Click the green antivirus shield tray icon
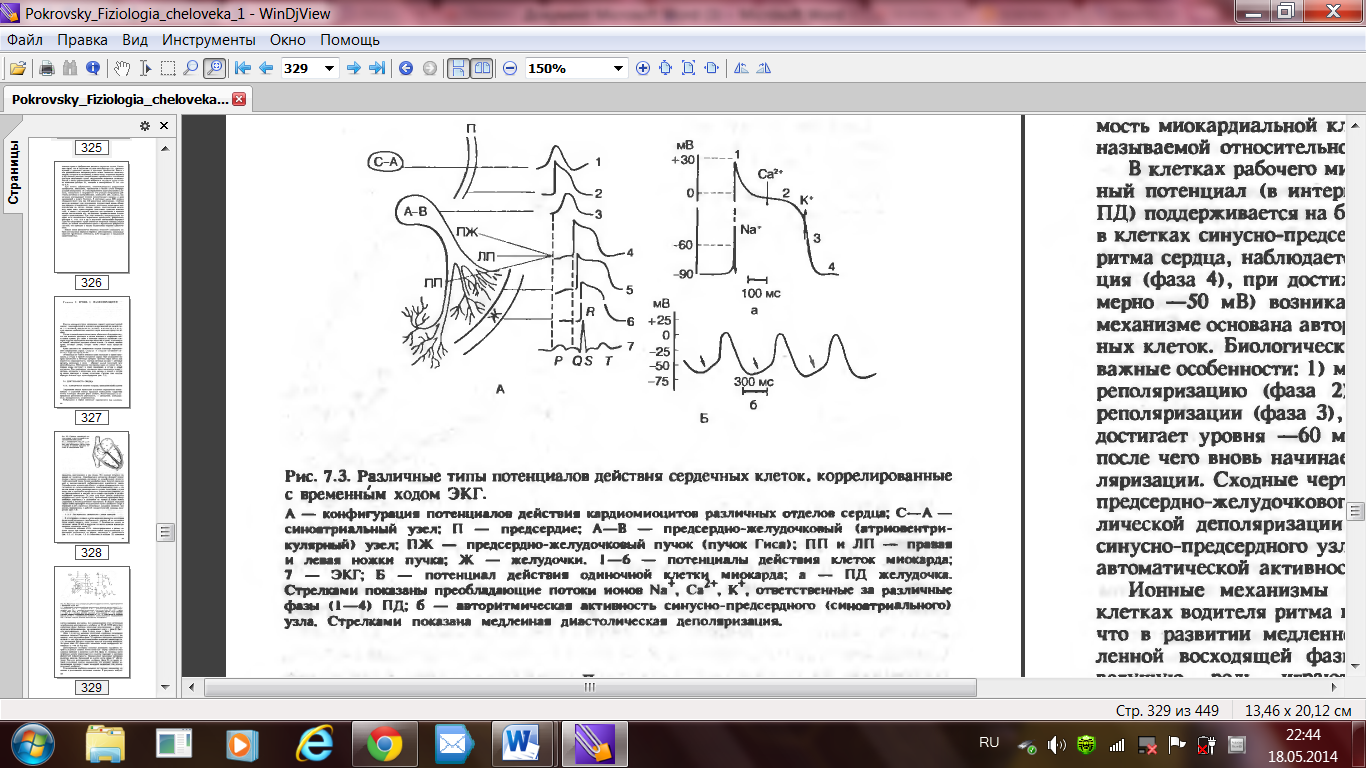The width and height of the screenshot is (1366, 768). pos(1087,745)
